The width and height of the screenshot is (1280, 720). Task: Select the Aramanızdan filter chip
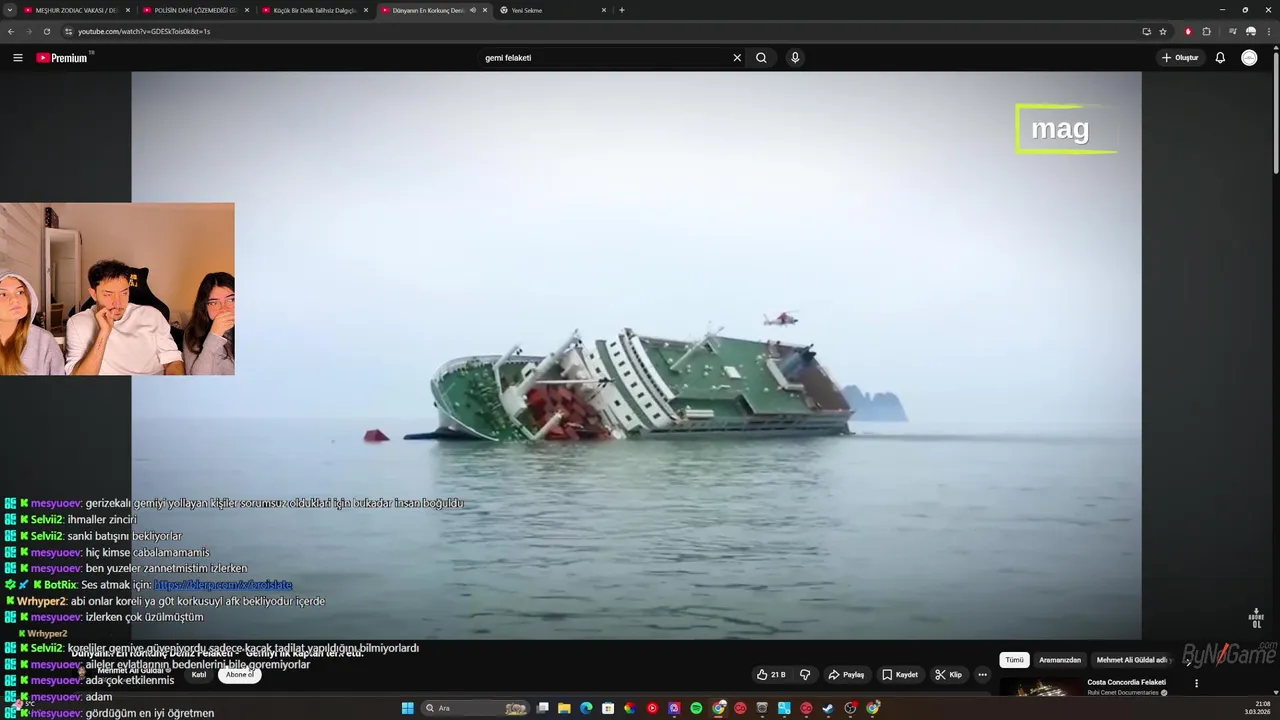pyautogui.click(x=1060, y=660)
